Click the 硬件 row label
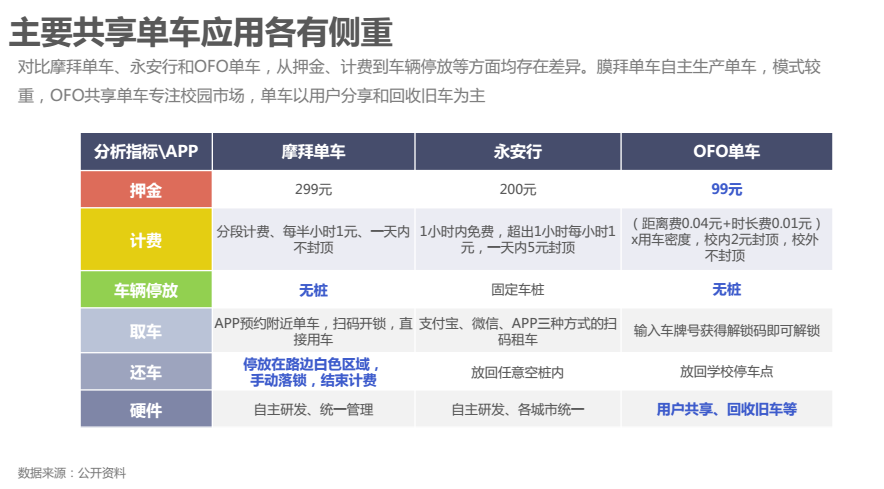Viewport: 884px width, 489px height. pyautogui.click(x=146, y=409)
